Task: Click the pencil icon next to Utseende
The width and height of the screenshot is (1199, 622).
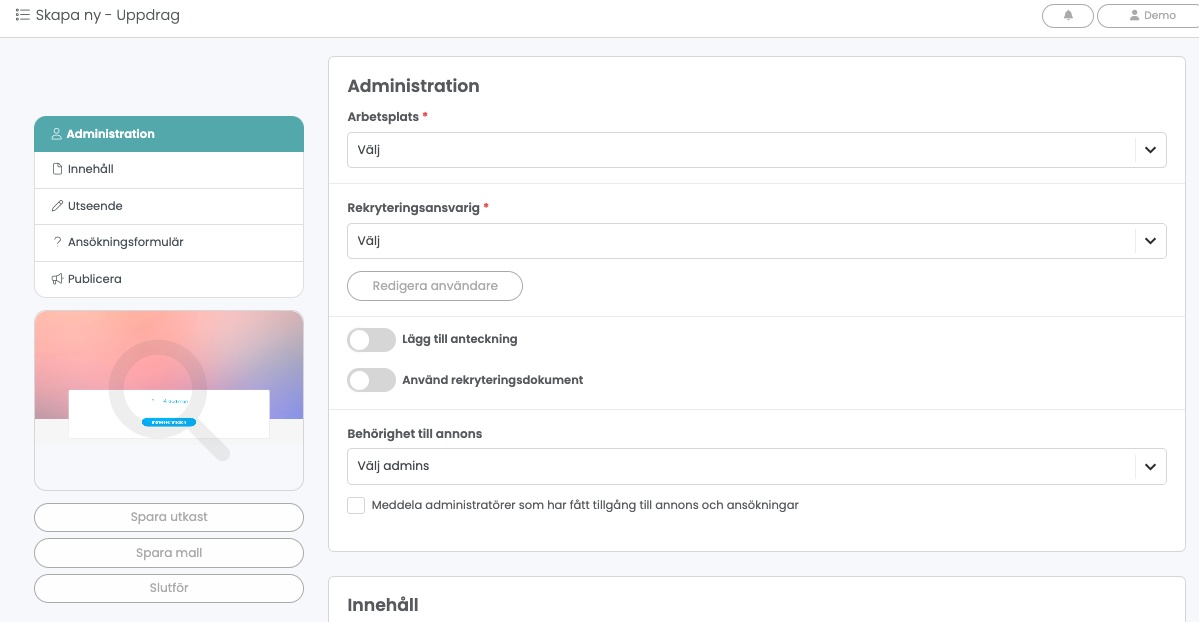Action: [57, 206]
